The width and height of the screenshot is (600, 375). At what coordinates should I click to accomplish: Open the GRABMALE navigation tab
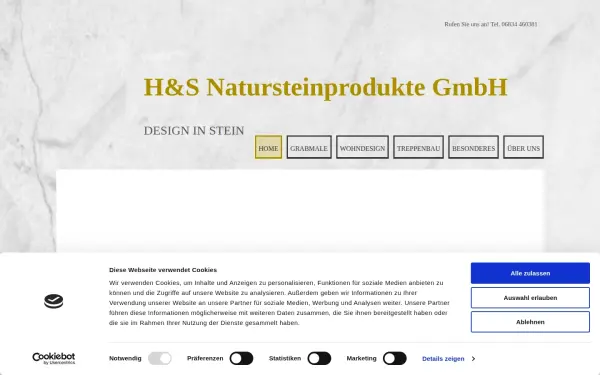(309, 147)
